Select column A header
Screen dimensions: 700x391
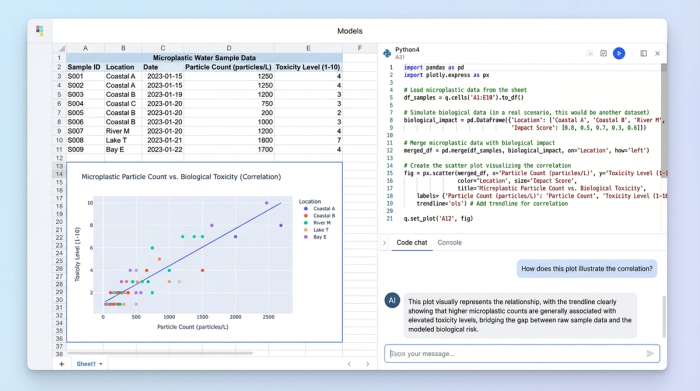pos(85,48)
